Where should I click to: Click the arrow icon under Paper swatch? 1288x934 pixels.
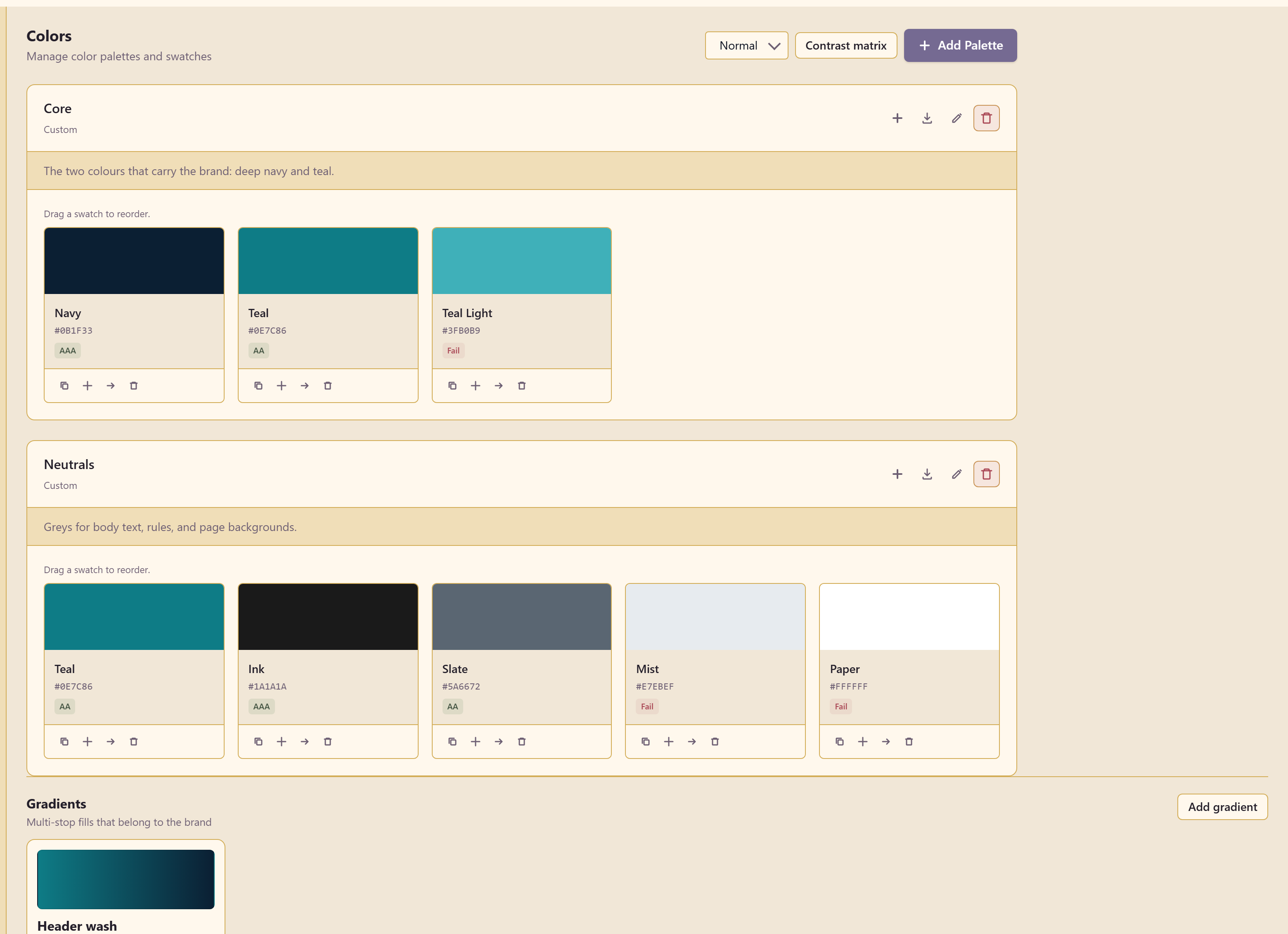(886, 742)
